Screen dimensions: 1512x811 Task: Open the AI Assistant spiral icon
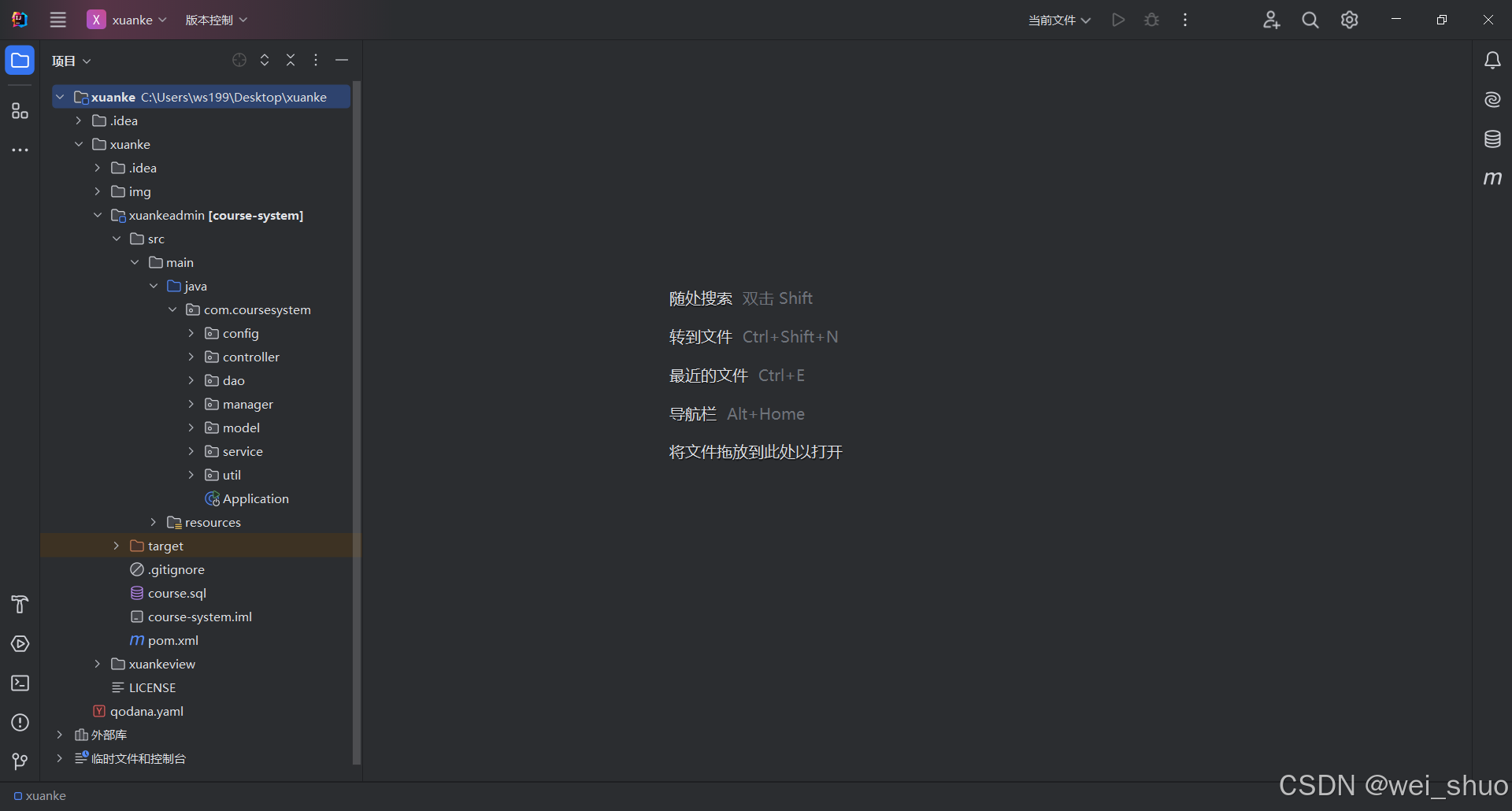coord(1492,99)
